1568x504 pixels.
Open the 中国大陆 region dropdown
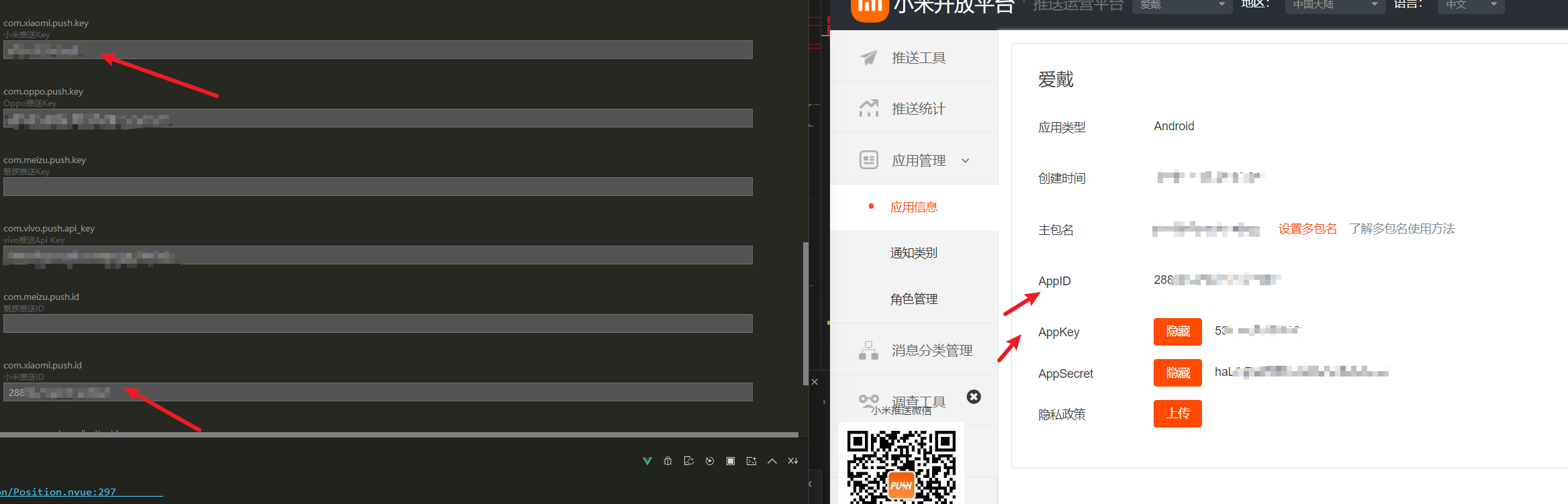pyautogui.click(x=1335, y=5)
